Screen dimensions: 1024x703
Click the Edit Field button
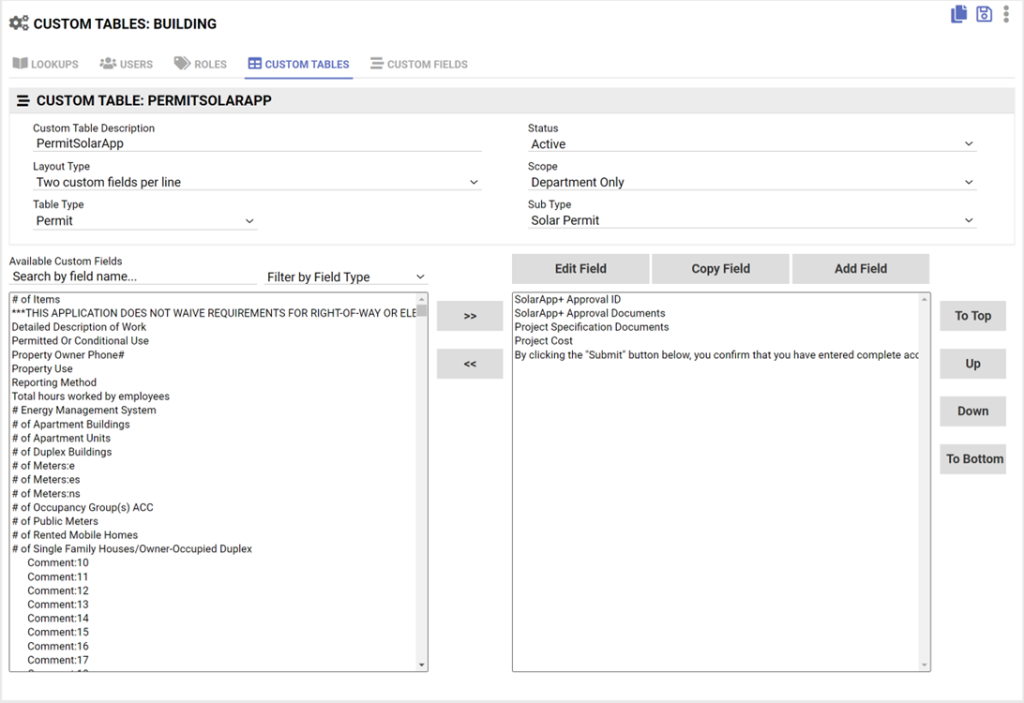pos(580,268)
